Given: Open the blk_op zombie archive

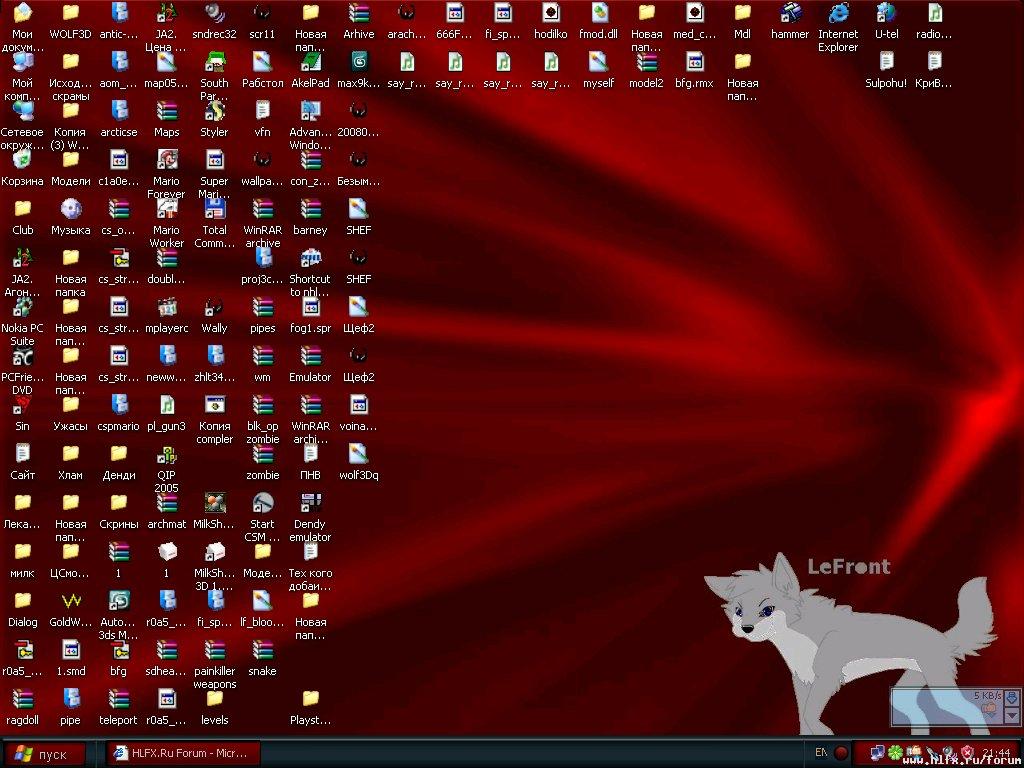Looking at the screenshot, I should click(263, 405).
